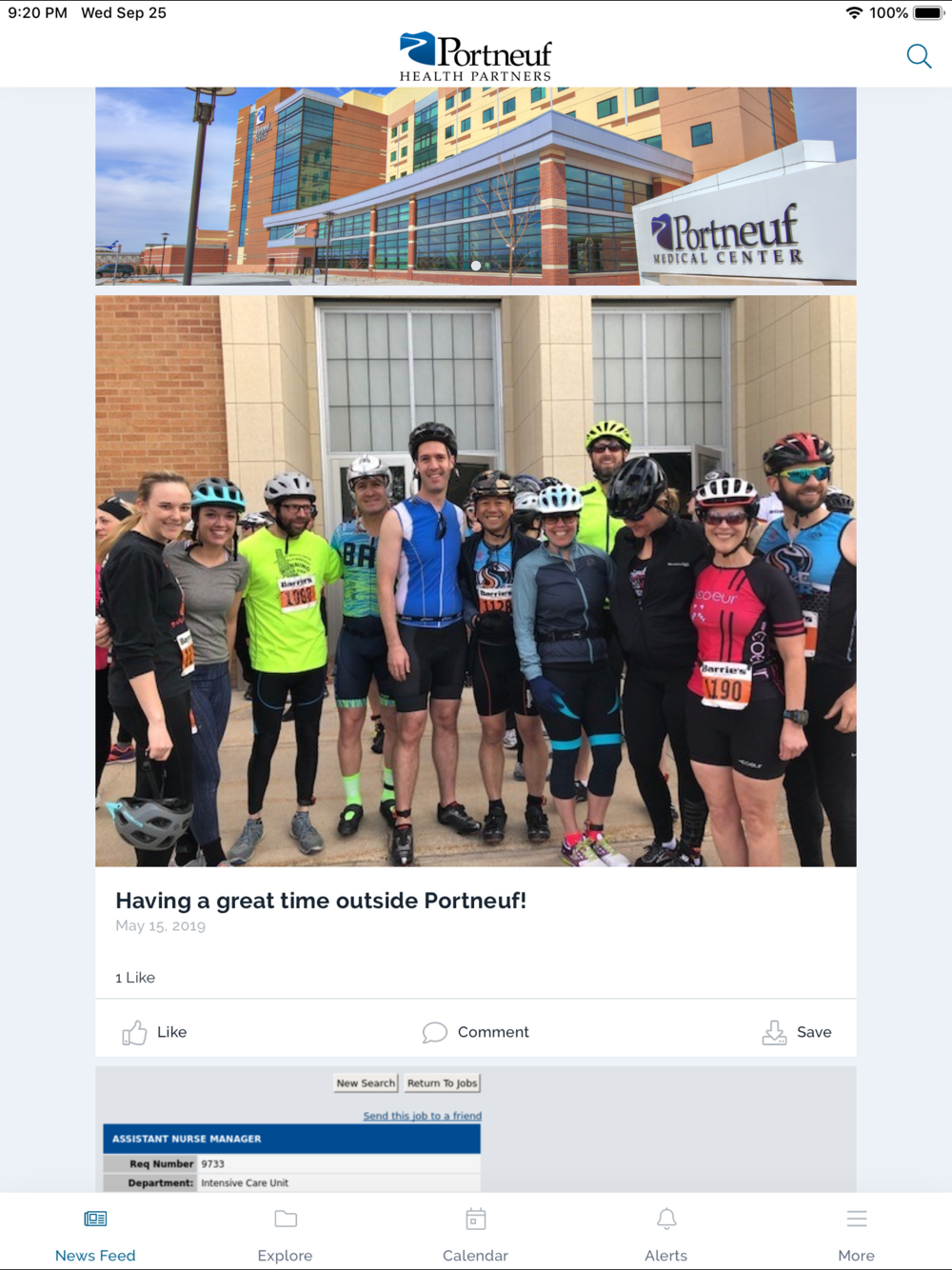Click the Return To Jobs button
Screen dimensions: 952x1270
click(442, 1082)
